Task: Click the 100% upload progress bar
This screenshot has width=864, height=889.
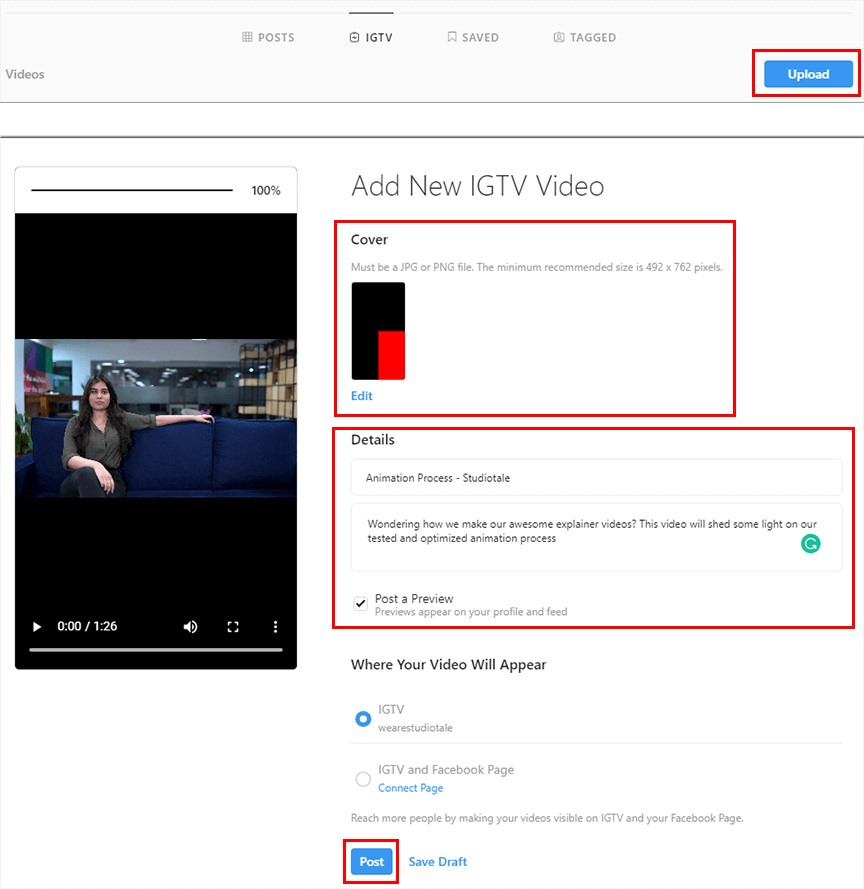Action: click(x=132, y=190)
